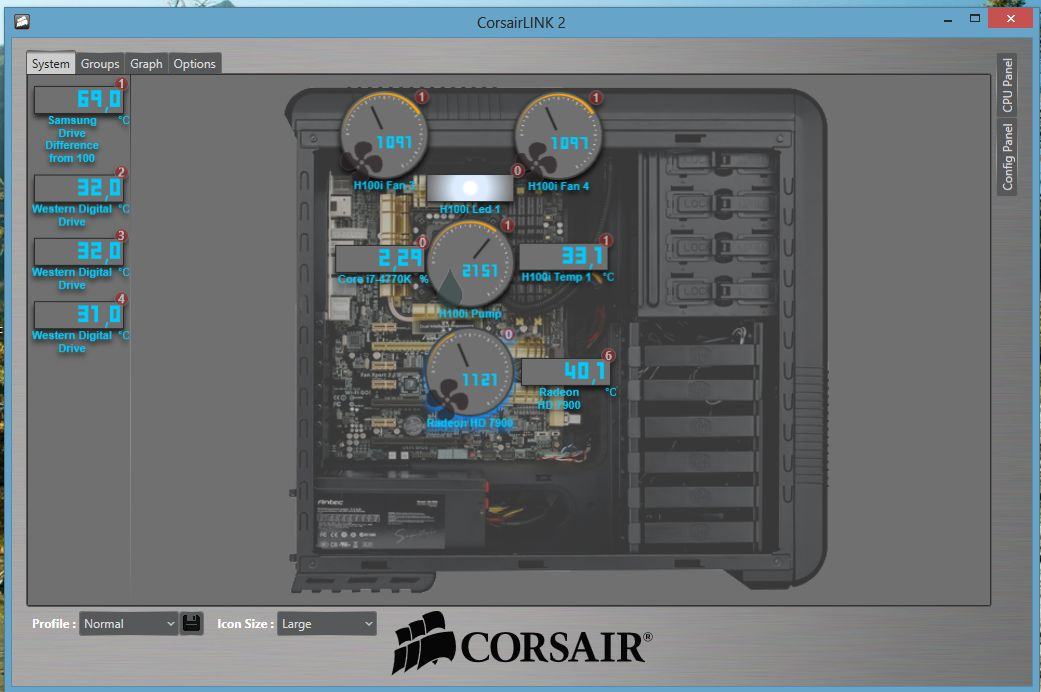This screenshot has height=692, width=1041.
Task: Click the H100i Pump label
Action: [470, 313]
